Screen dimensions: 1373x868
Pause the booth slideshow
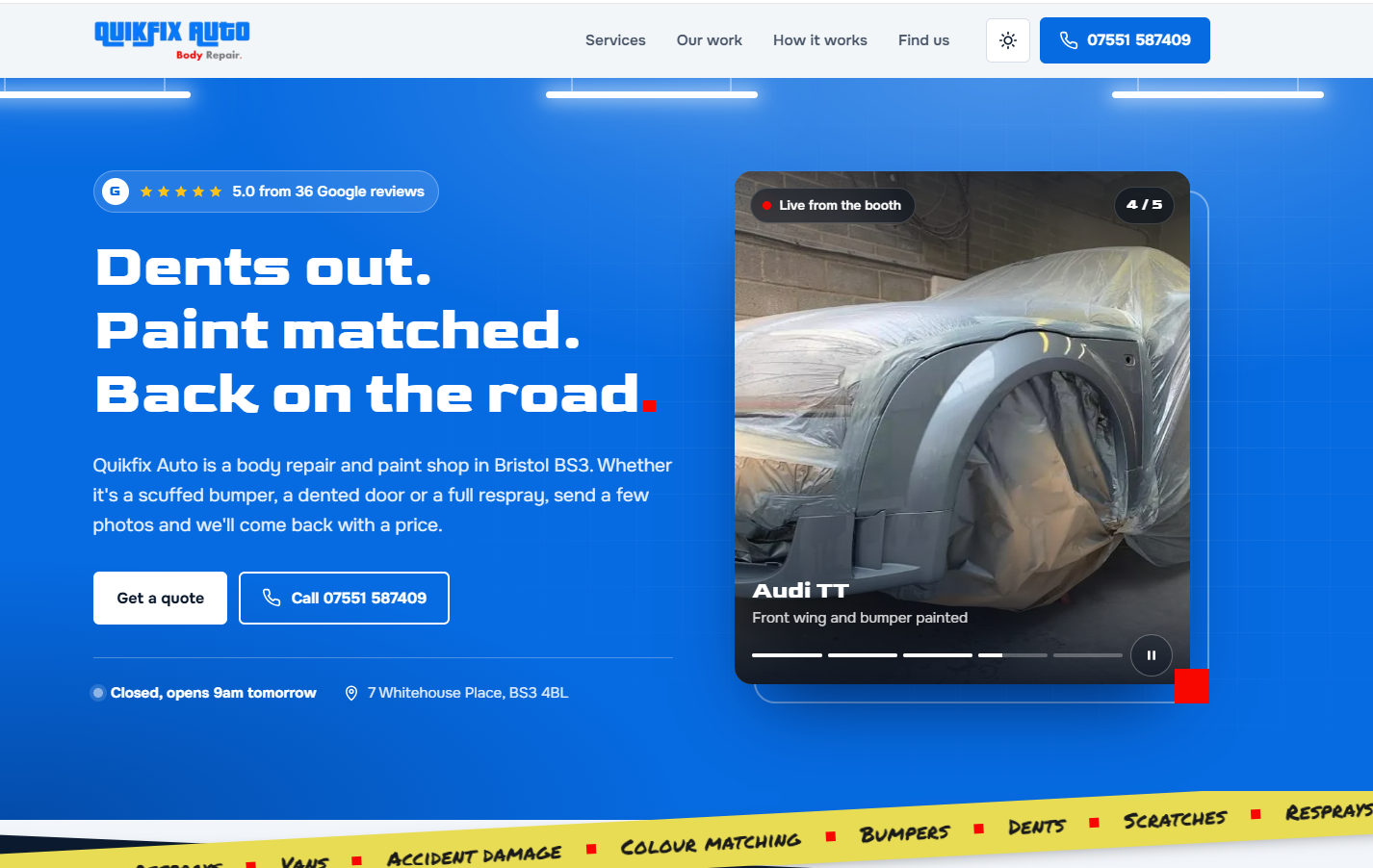pos(1151,655)
